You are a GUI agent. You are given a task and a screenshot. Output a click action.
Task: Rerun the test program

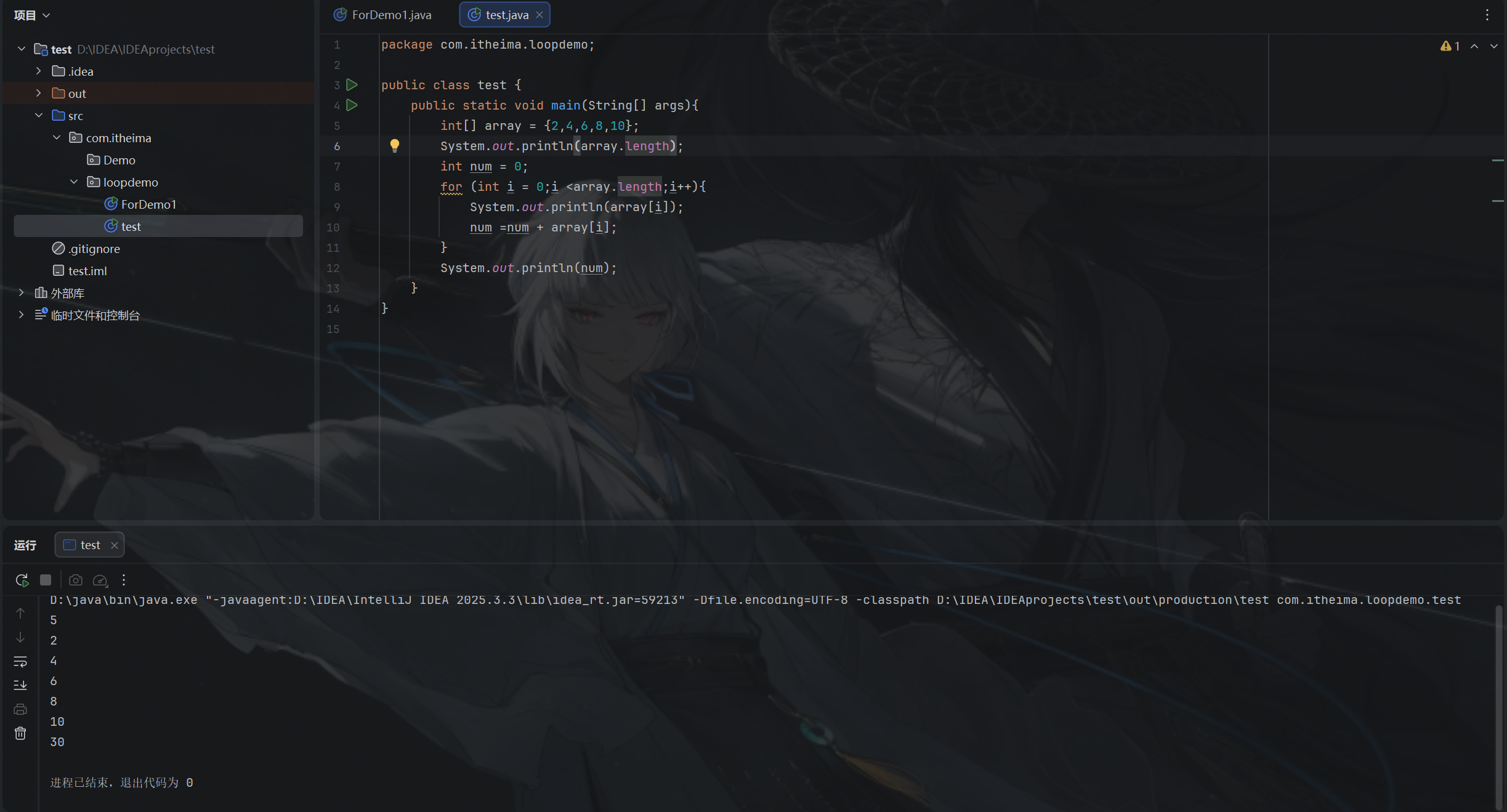[x=22, y=580]
